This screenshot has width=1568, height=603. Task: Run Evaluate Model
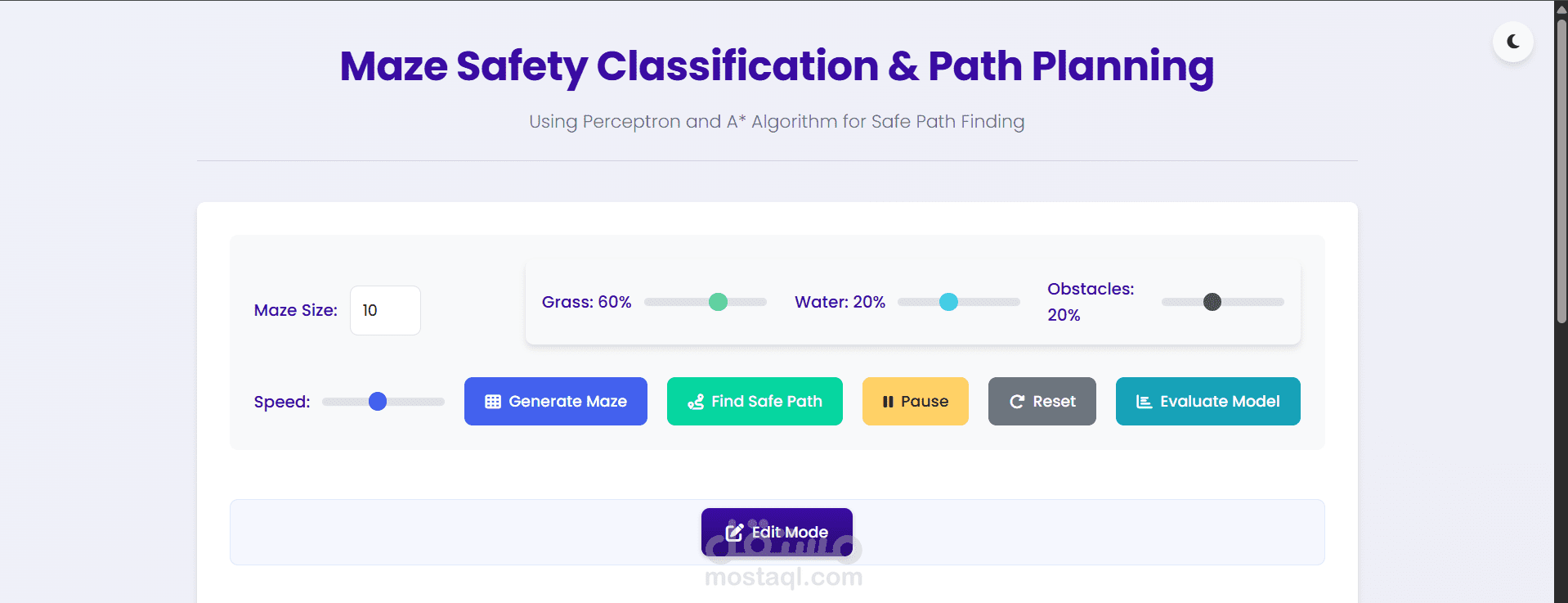click(1207, 402)
